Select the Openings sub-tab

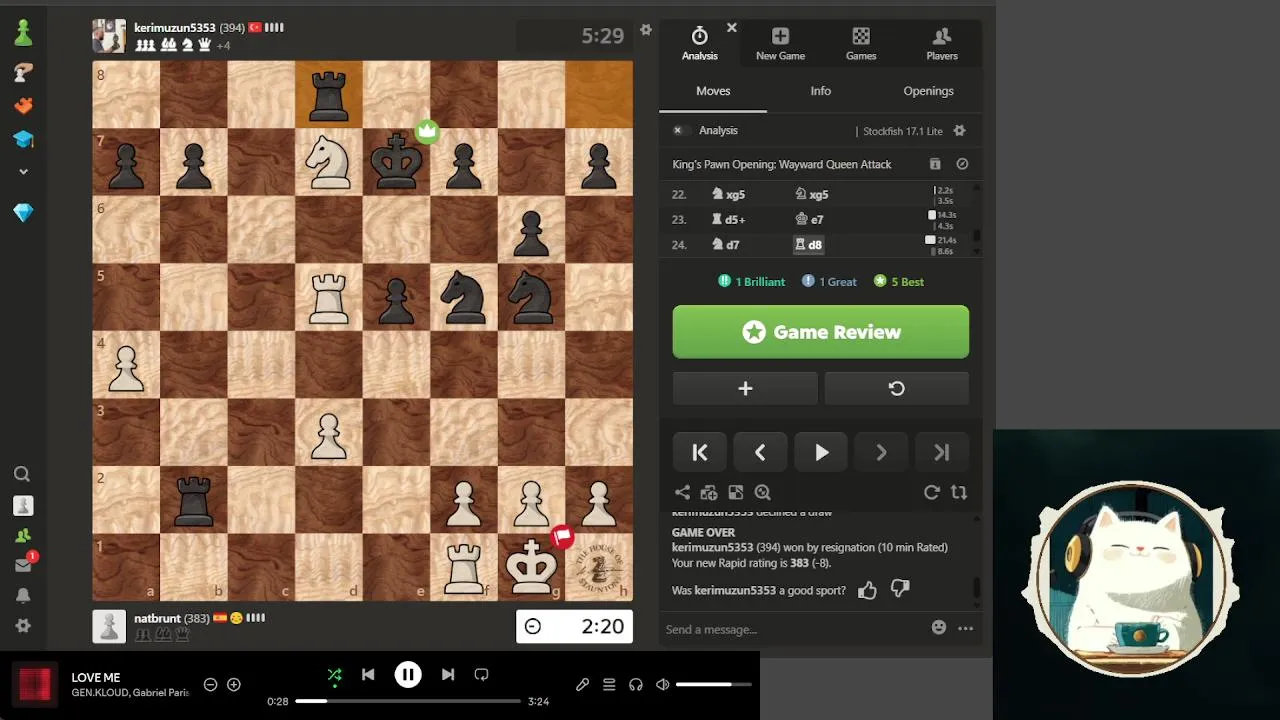928,91
